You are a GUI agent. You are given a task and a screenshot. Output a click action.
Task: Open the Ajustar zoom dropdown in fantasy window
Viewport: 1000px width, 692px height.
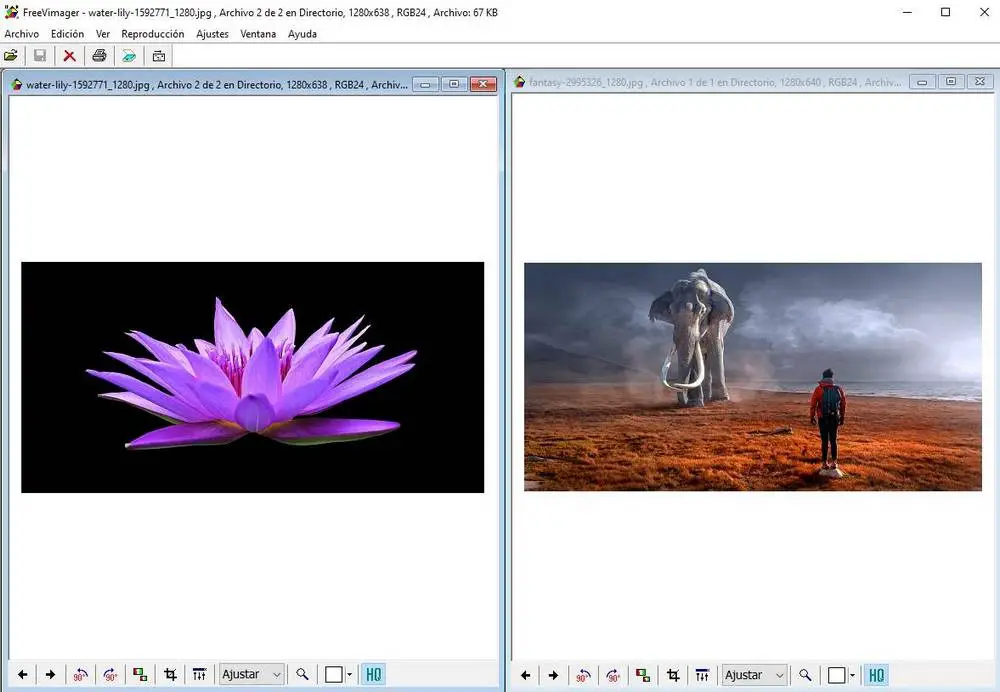tap(754, 675)
